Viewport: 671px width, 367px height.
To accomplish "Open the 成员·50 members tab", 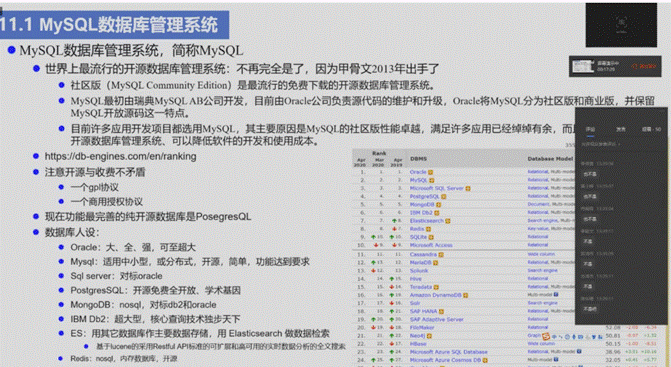I will [x=651, y=129].
